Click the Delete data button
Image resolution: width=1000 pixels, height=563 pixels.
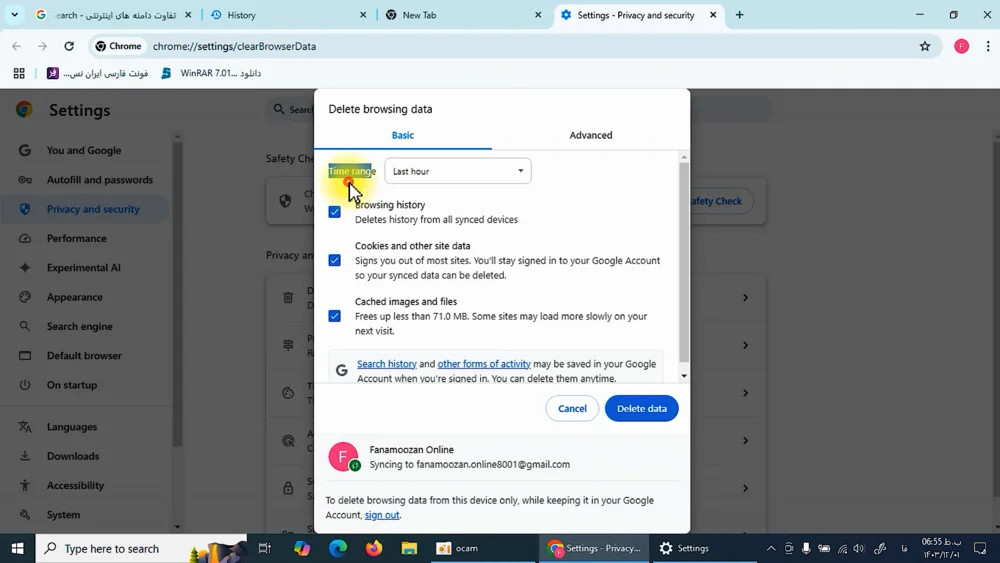pyautogui.click(x=642, y=409)
